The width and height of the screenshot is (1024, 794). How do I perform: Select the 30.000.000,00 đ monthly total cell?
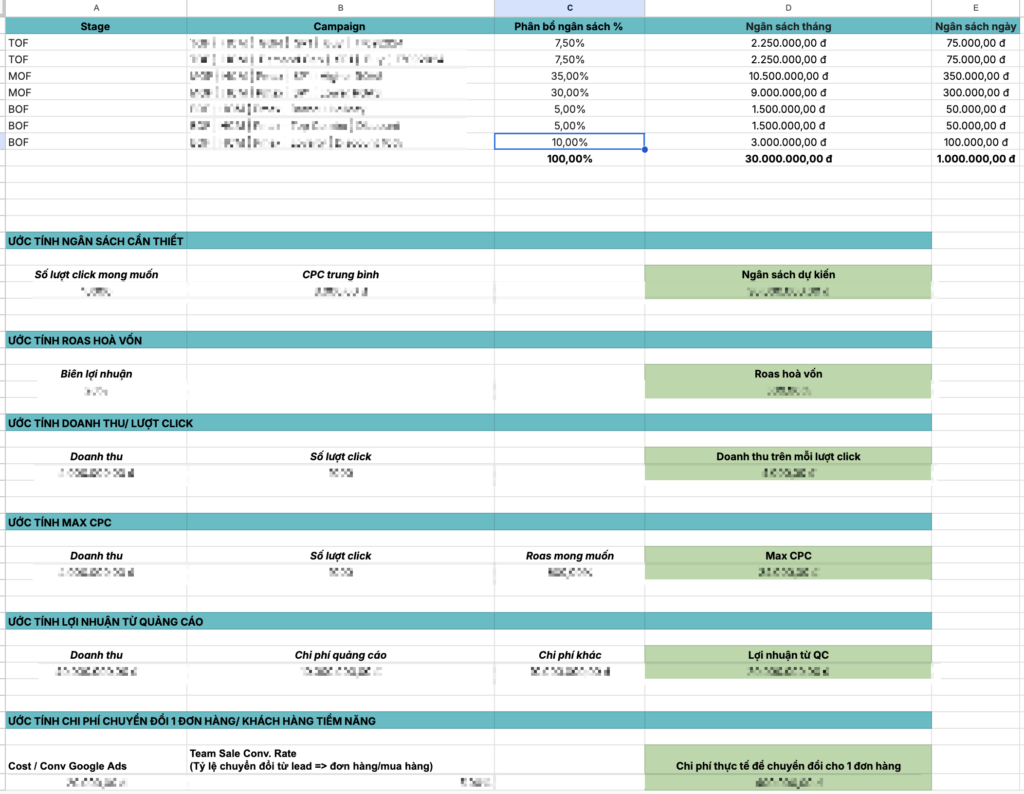788,159
